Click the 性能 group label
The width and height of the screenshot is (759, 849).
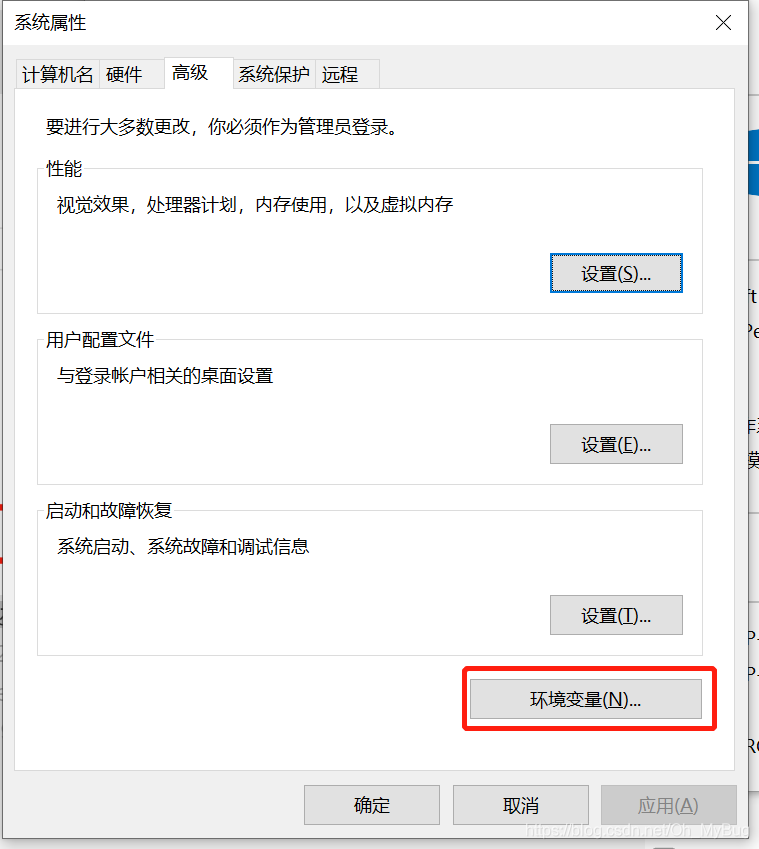click(64, 169)
